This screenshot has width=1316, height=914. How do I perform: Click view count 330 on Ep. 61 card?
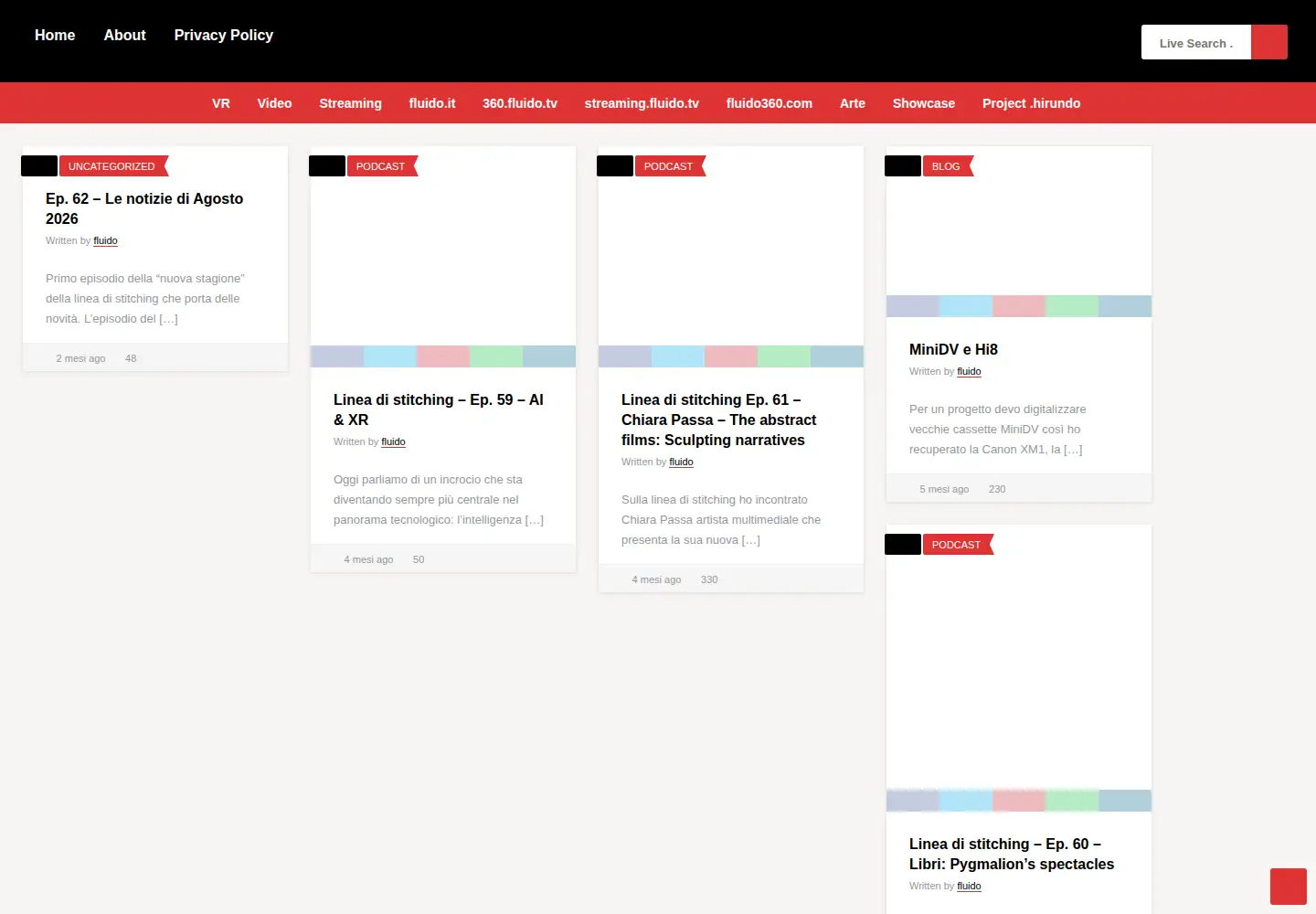pyautogui.click(x=709, y=579)
